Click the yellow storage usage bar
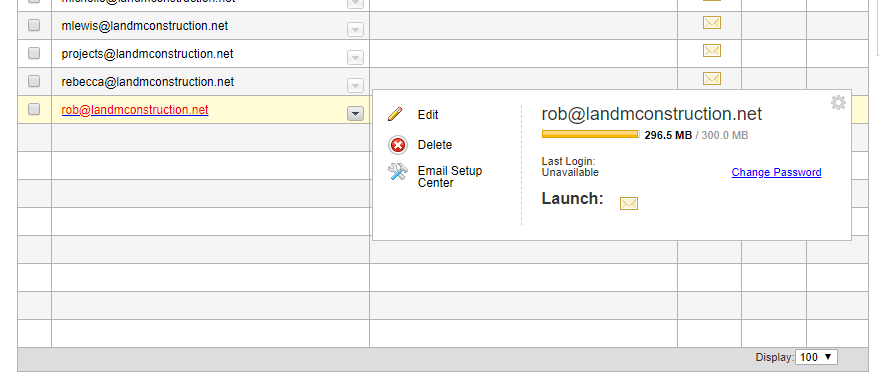 click(x=590, y=134)
